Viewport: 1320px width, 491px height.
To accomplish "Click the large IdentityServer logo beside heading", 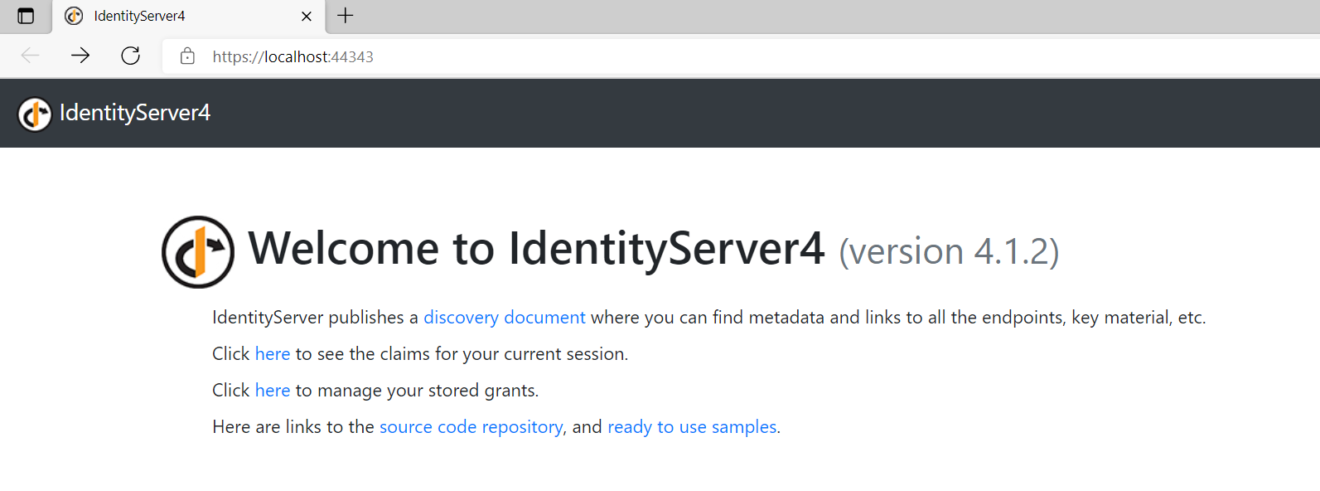I will click(198, 252).
